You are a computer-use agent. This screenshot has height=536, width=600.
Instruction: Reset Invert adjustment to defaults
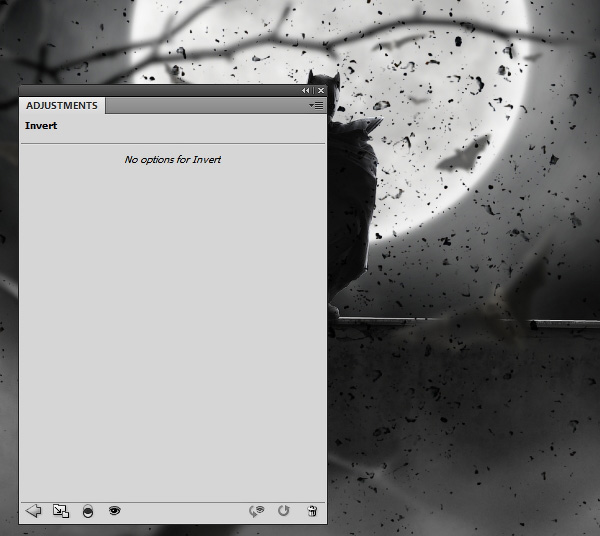coord(284,510)
